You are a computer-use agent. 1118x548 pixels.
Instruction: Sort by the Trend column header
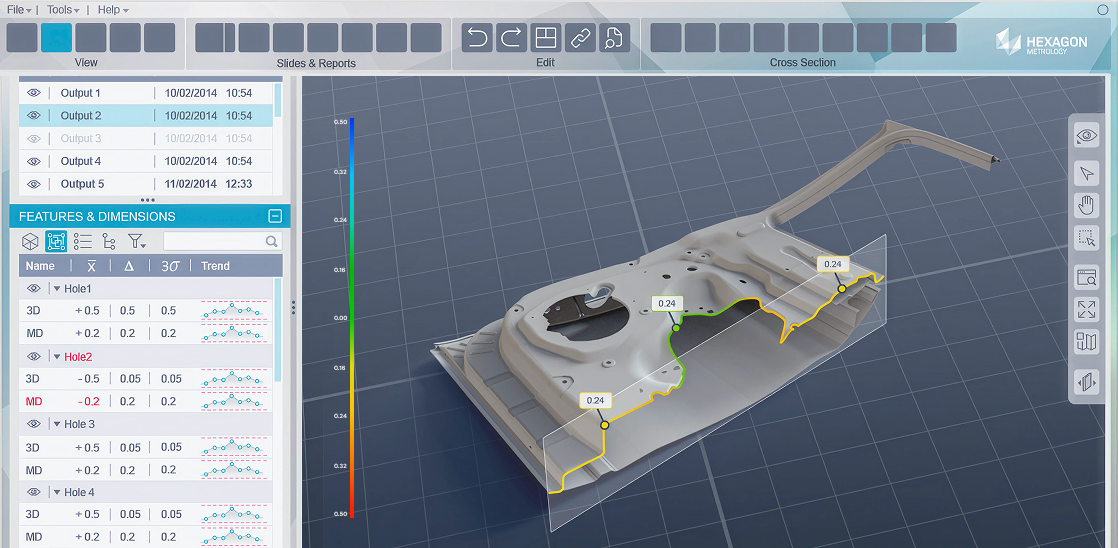click(x=215, y=266)
